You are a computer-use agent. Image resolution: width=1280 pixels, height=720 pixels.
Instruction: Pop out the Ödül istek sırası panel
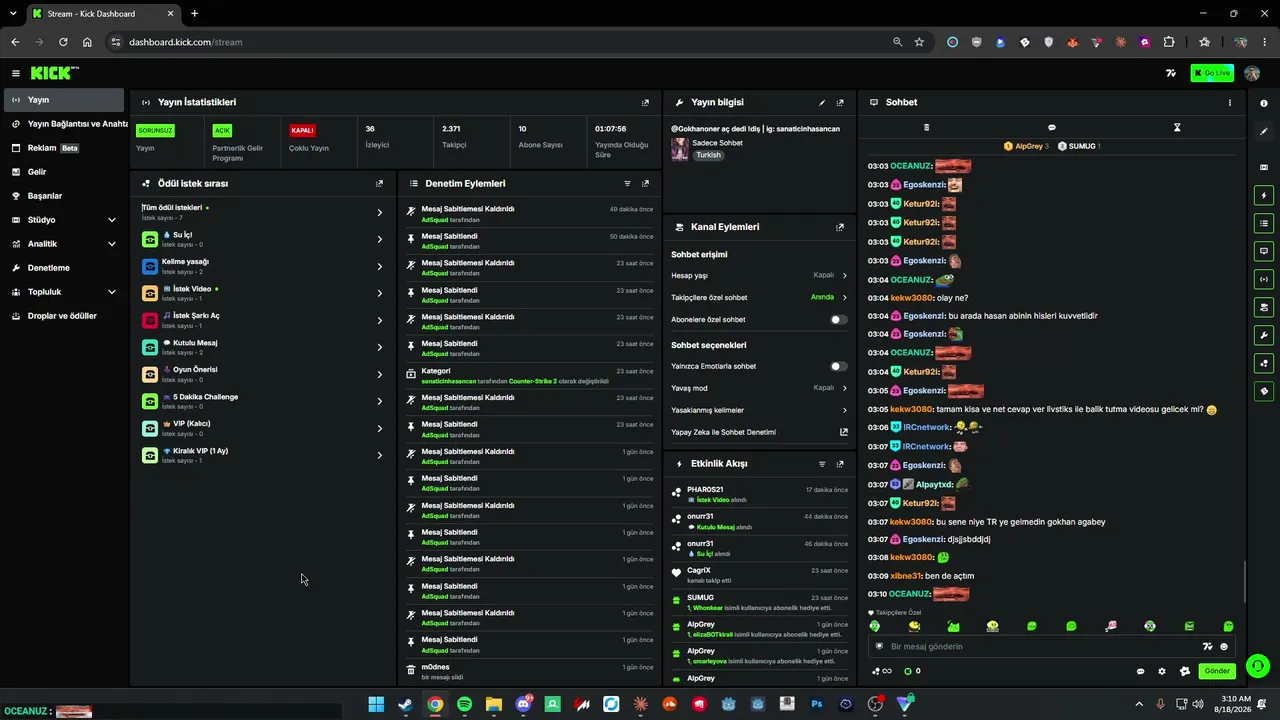379,183
